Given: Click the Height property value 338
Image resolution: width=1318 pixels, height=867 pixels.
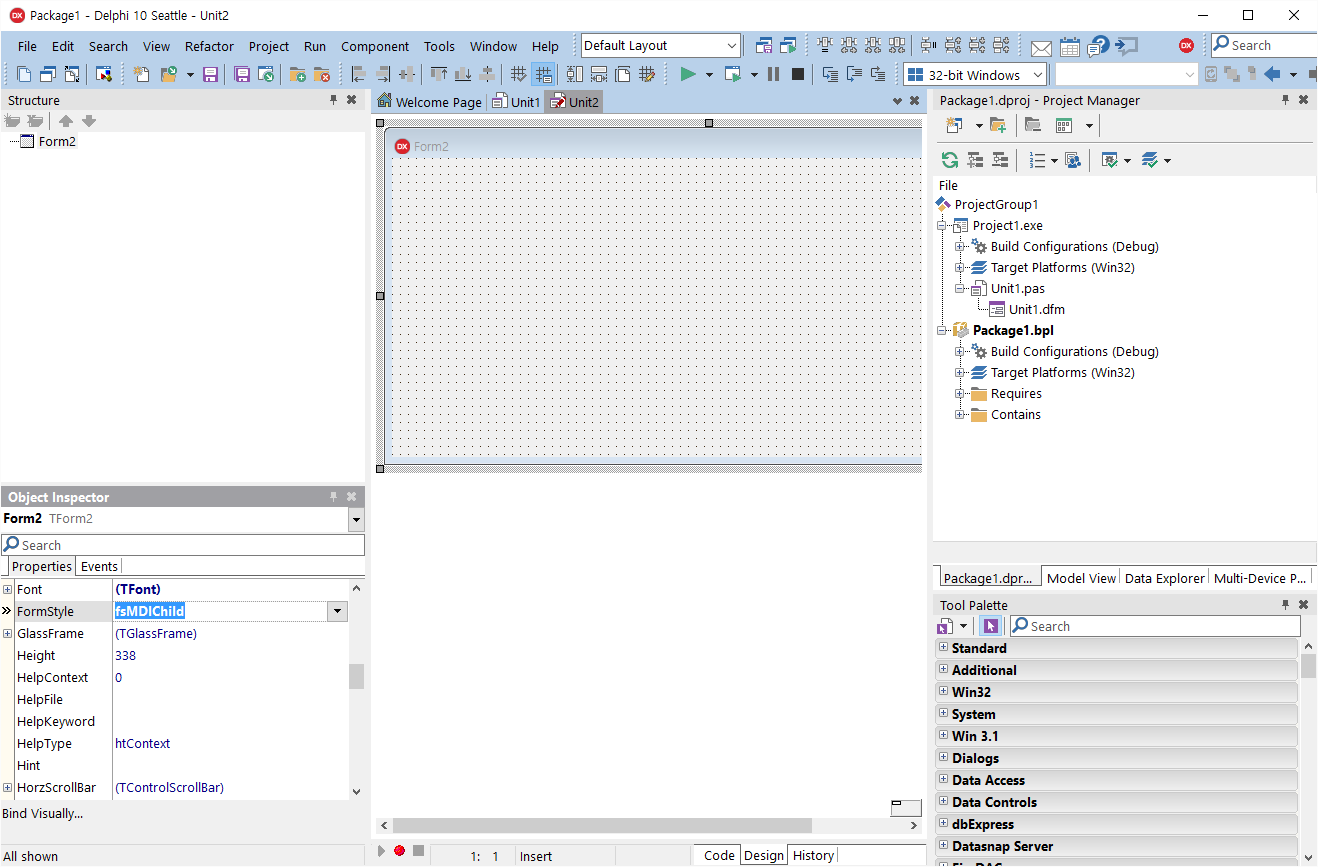Looking at the screenshot, I should (x=125, y=655).
